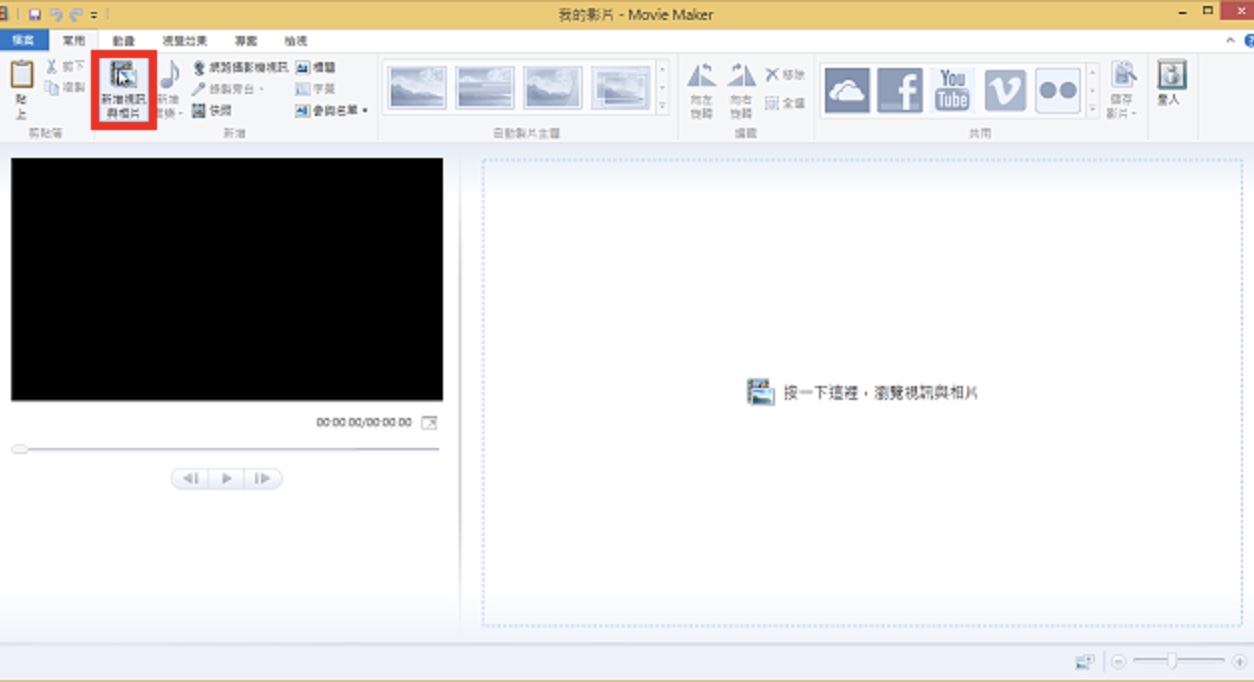Share the movie to Facebook

(x=900, y=90)
